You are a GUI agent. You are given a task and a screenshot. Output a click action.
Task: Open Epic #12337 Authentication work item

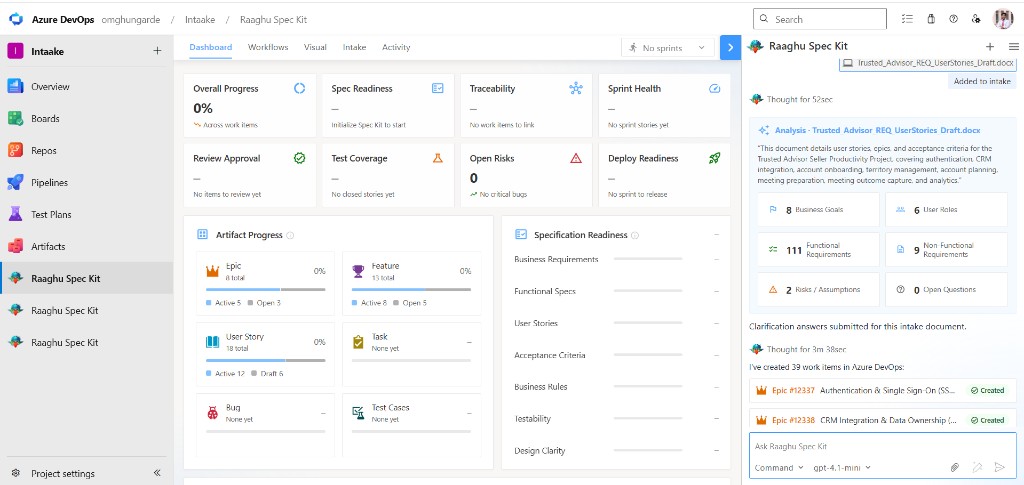point(882,390)
